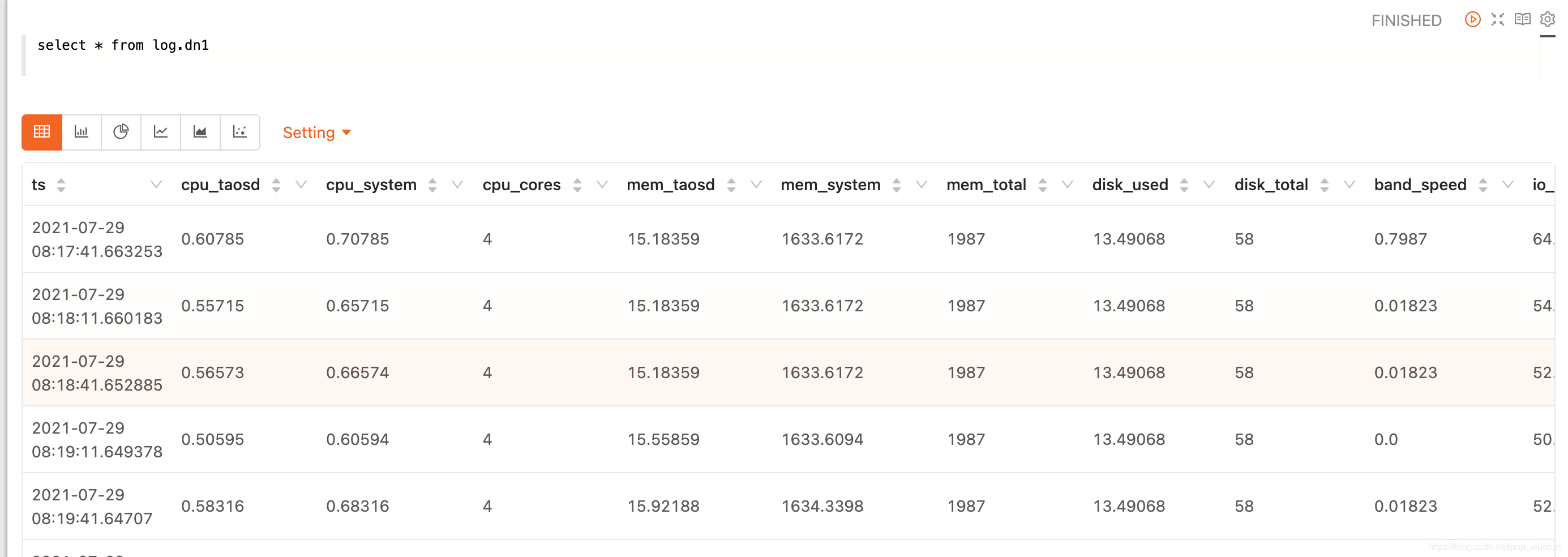Select mem_system value 1633.6094
The height and width of the screenshot is (557, 1568).
pos(822,440)
